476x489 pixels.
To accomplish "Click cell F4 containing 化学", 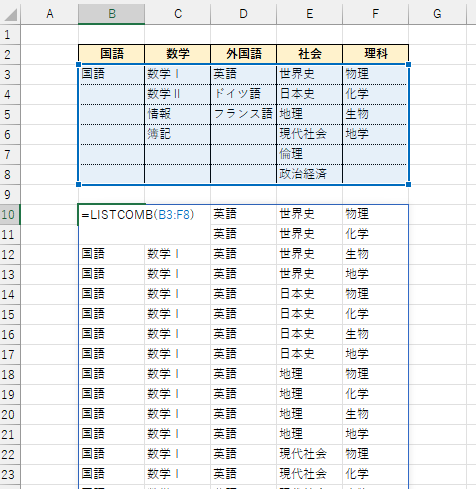I will click(x=376, y=94).
